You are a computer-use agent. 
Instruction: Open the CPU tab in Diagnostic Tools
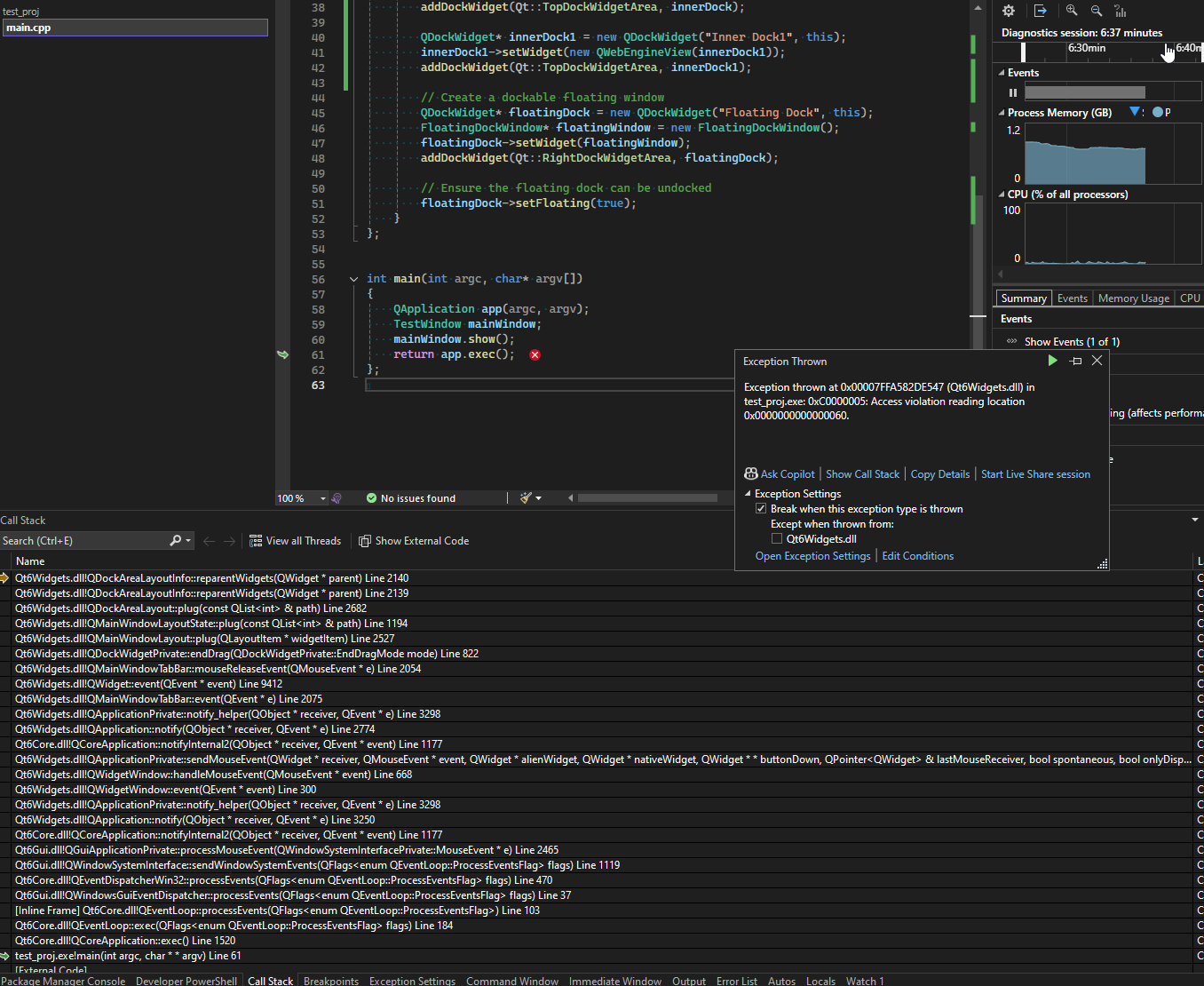[1190, 298]
